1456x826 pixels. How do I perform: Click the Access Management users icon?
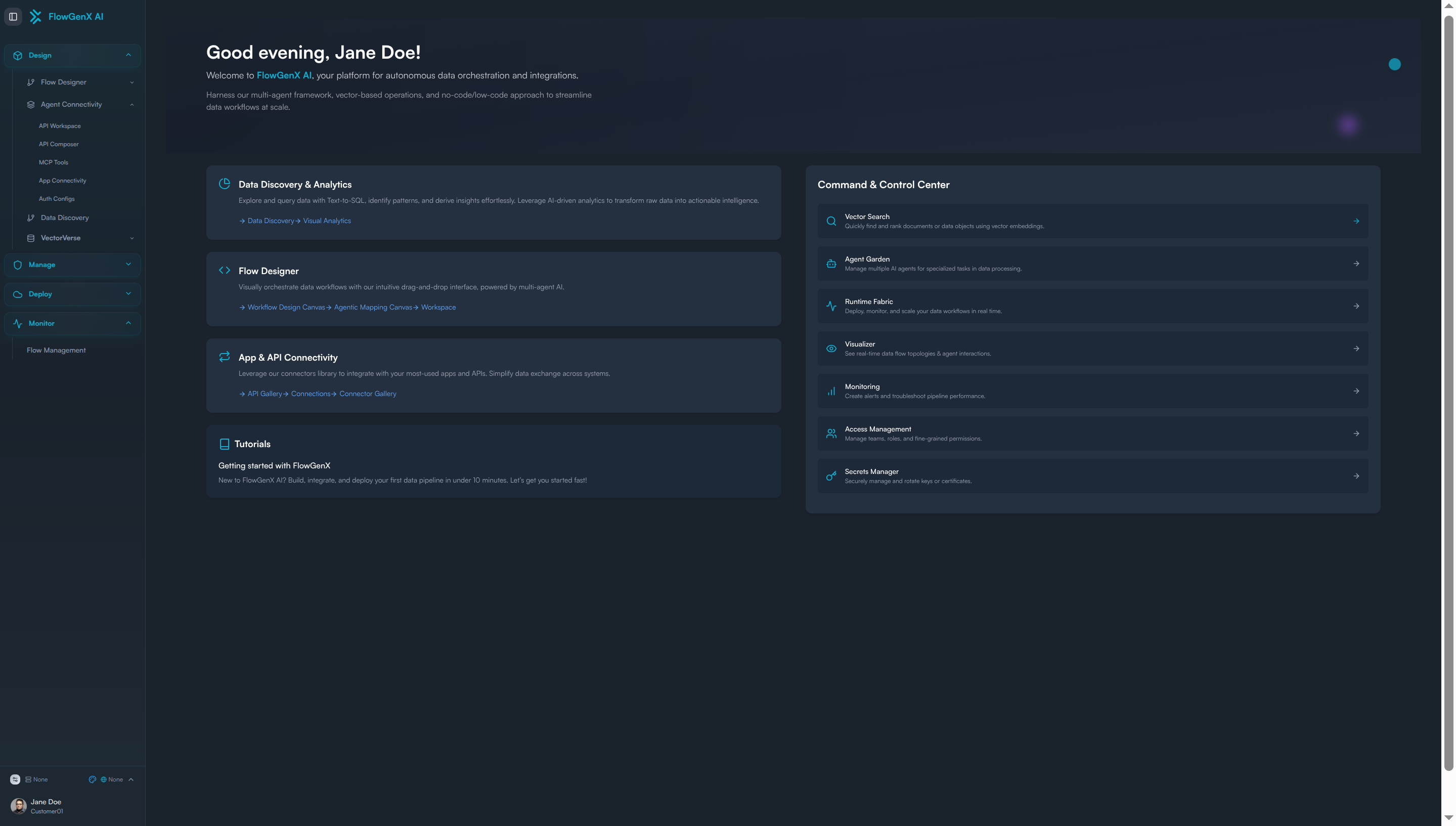pos(831,434)
